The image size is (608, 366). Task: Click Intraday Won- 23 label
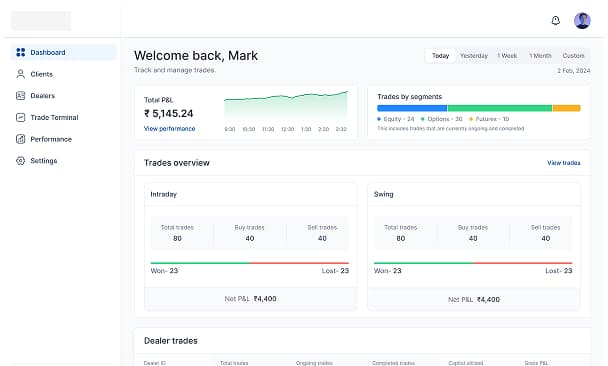tap(164, 271)
